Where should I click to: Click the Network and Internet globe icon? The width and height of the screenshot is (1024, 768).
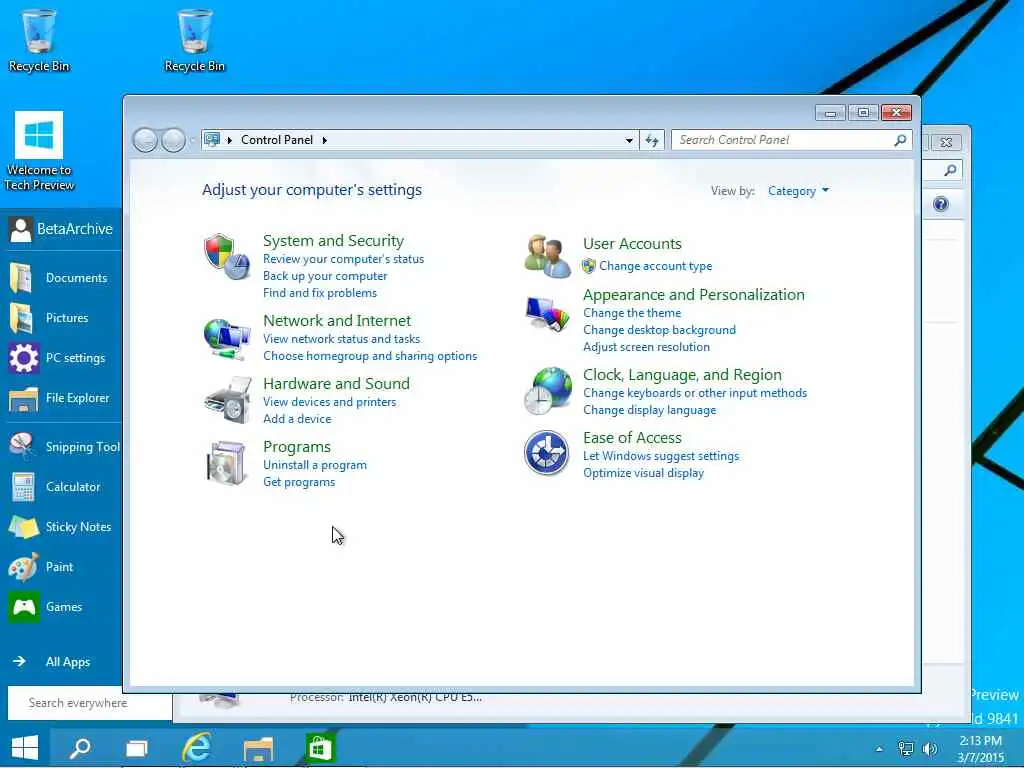click(x=227, y=339)
